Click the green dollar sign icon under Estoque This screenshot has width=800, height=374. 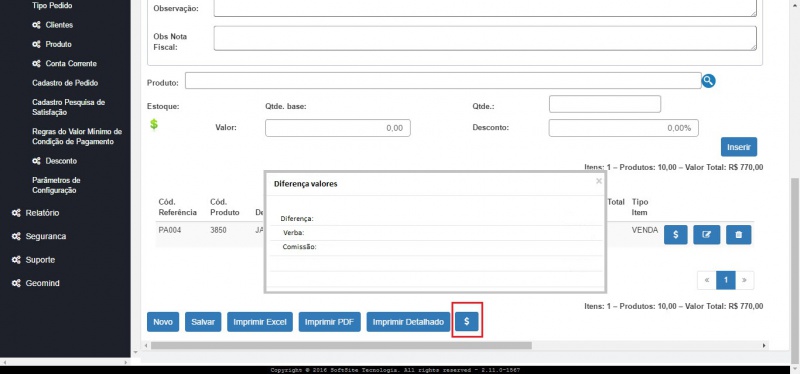point(154,124)
